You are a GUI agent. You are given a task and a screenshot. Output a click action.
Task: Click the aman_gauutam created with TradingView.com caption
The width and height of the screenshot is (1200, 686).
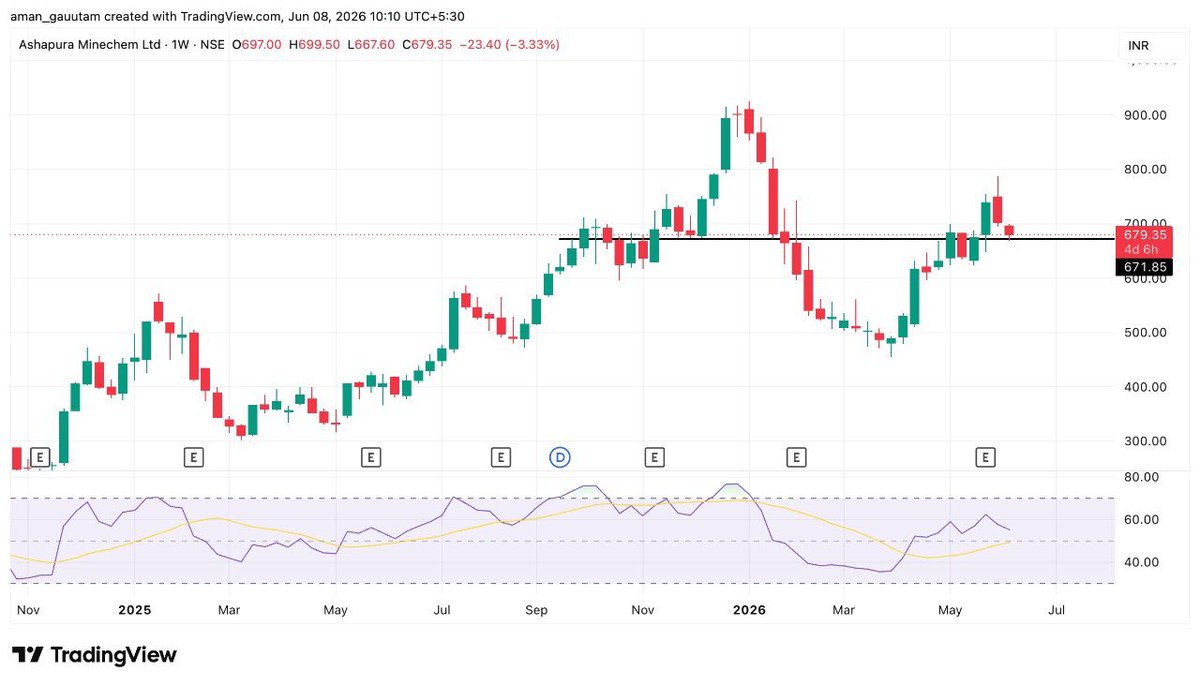click(236, 16)
